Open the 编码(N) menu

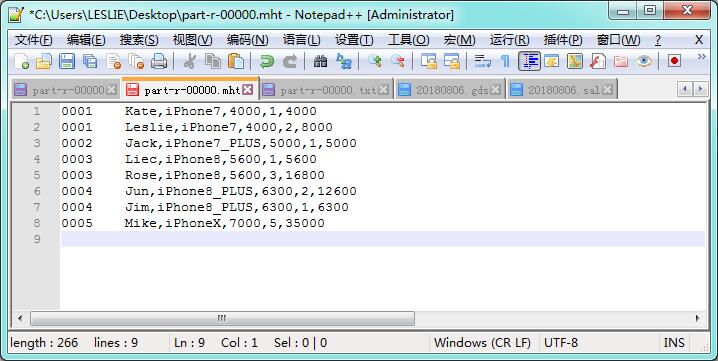pos(247,40)
